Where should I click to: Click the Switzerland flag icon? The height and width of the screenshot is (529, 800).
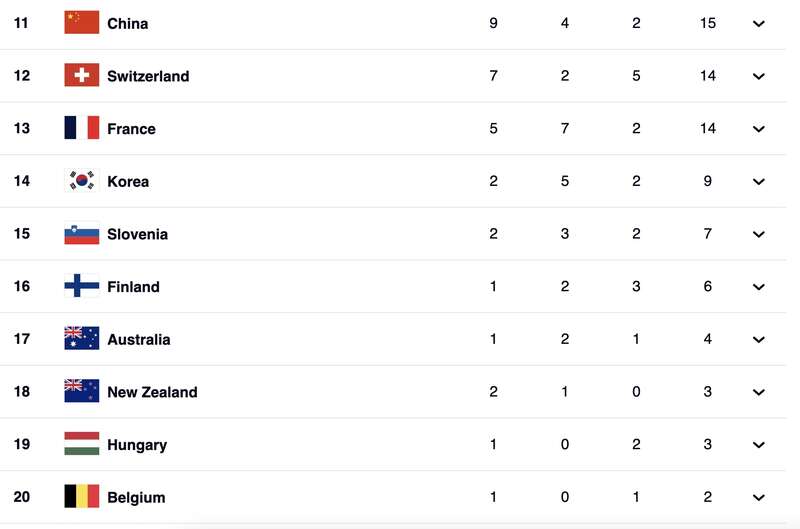coord(81,75)
